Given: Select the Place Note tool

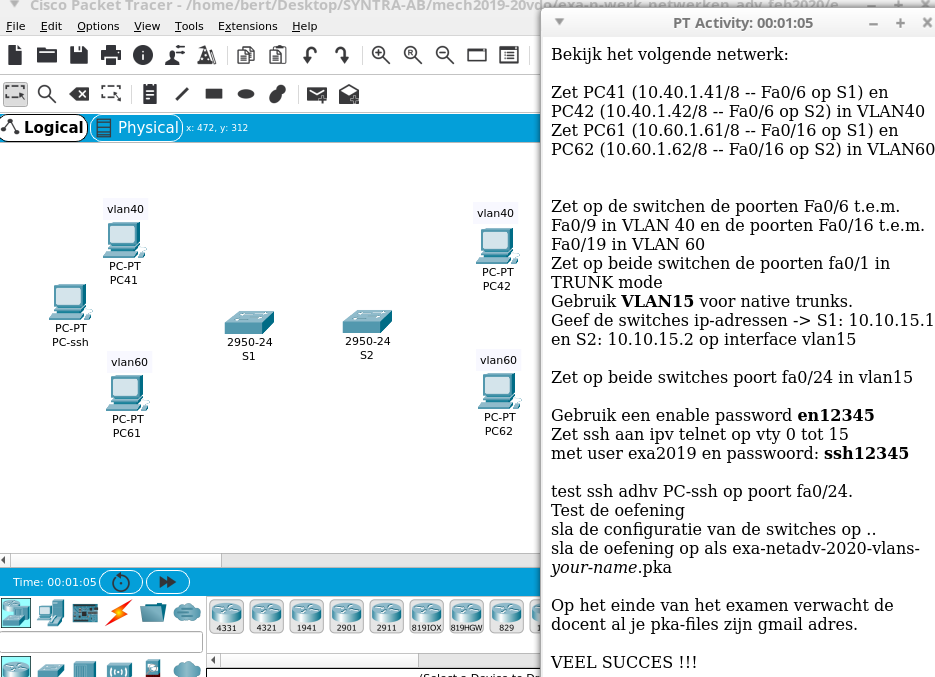Looking at the screenshot, I should 151,93.
